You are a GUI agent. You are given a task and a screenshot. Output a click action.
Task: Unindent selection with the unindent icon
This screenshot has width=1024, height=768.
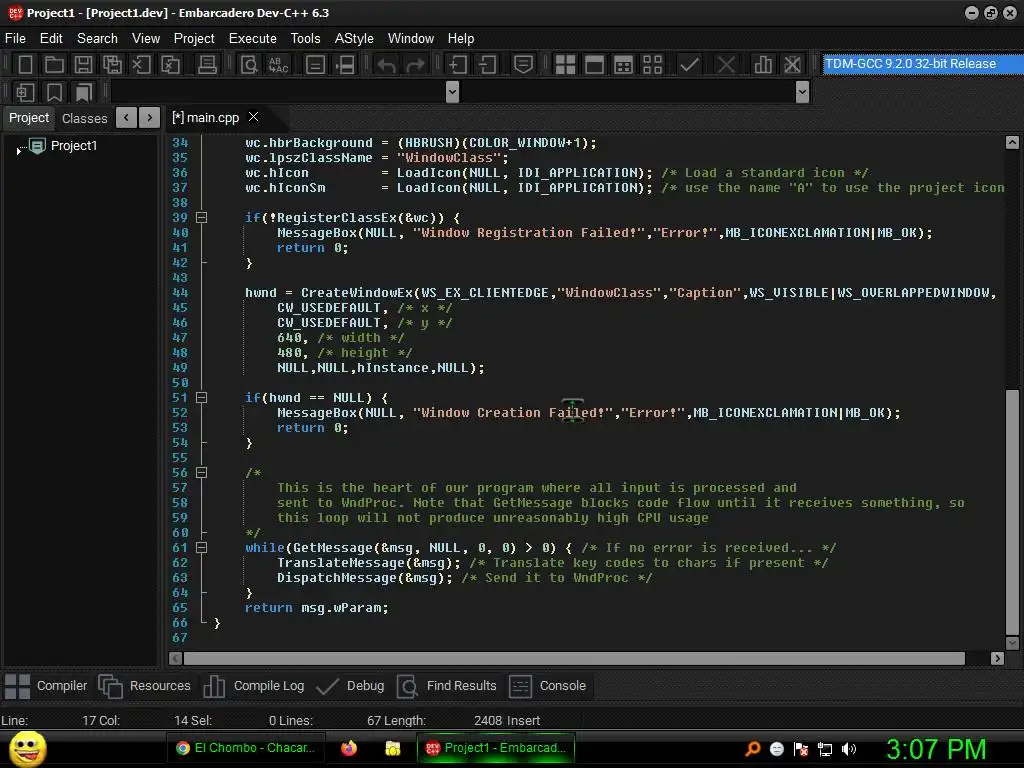coord(487,65)
